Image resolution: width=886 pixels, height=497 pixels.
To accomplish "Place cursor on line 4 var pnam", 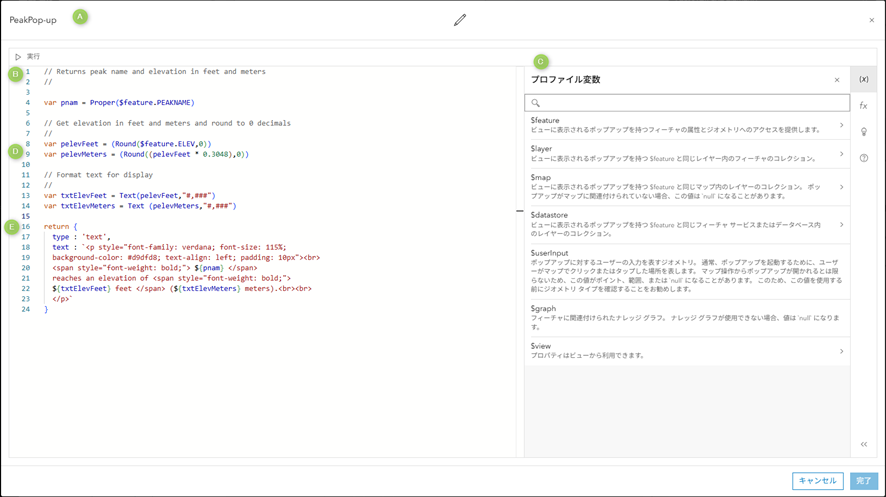I will coord(119,103).
